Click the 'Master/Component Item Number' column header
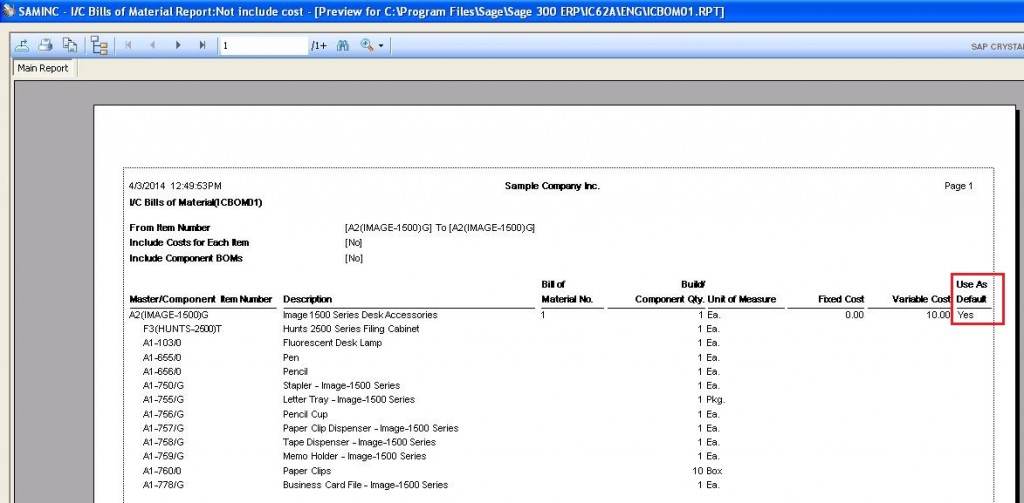1024x503 pixels. (x=200, y=299)
